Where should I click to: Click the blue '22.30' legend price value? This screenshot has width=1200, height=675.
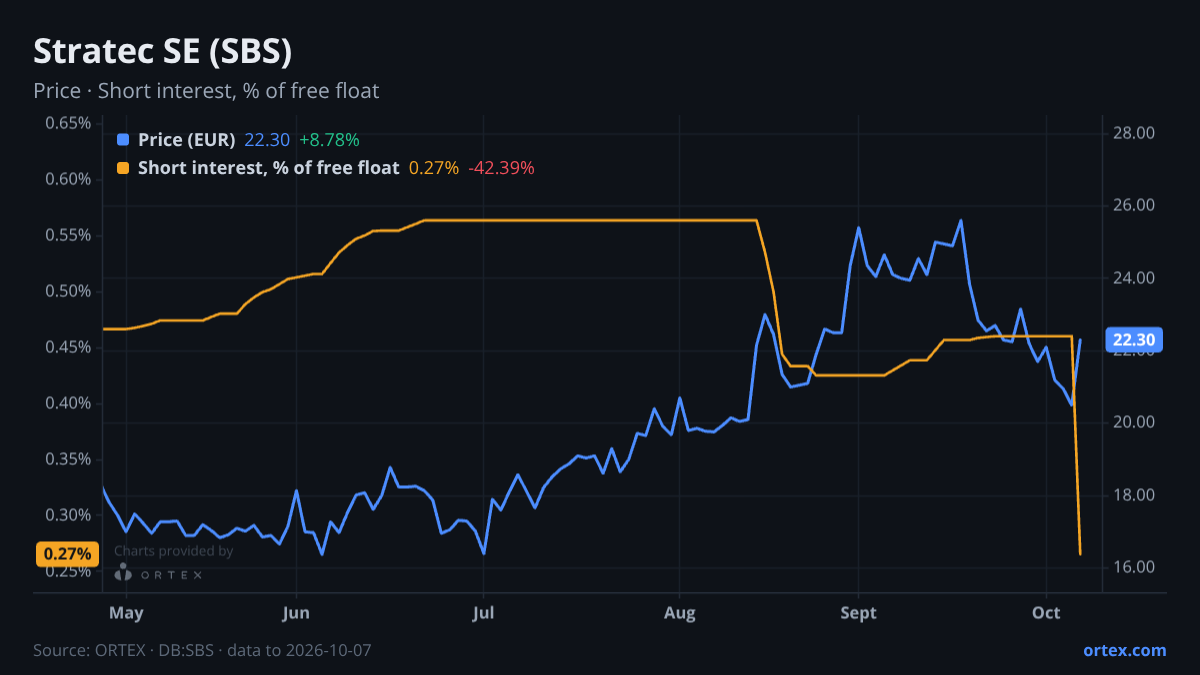click(x=267, y=140)
